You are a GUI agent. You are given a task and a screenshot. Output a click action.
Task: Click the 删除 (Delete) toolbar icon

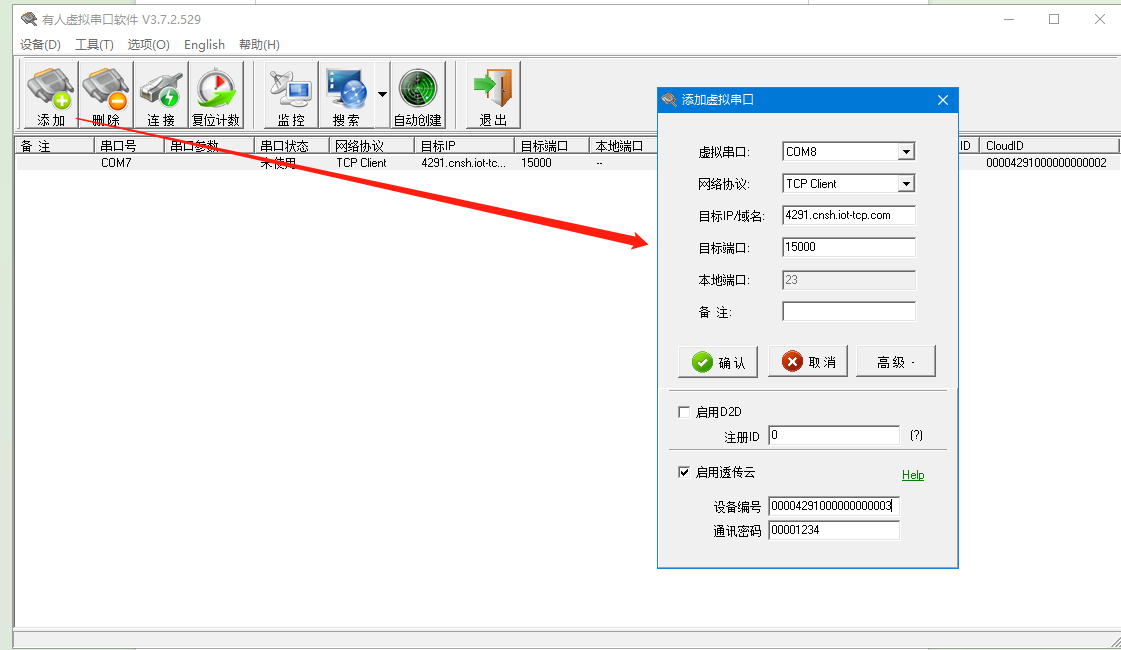(106, 95)
